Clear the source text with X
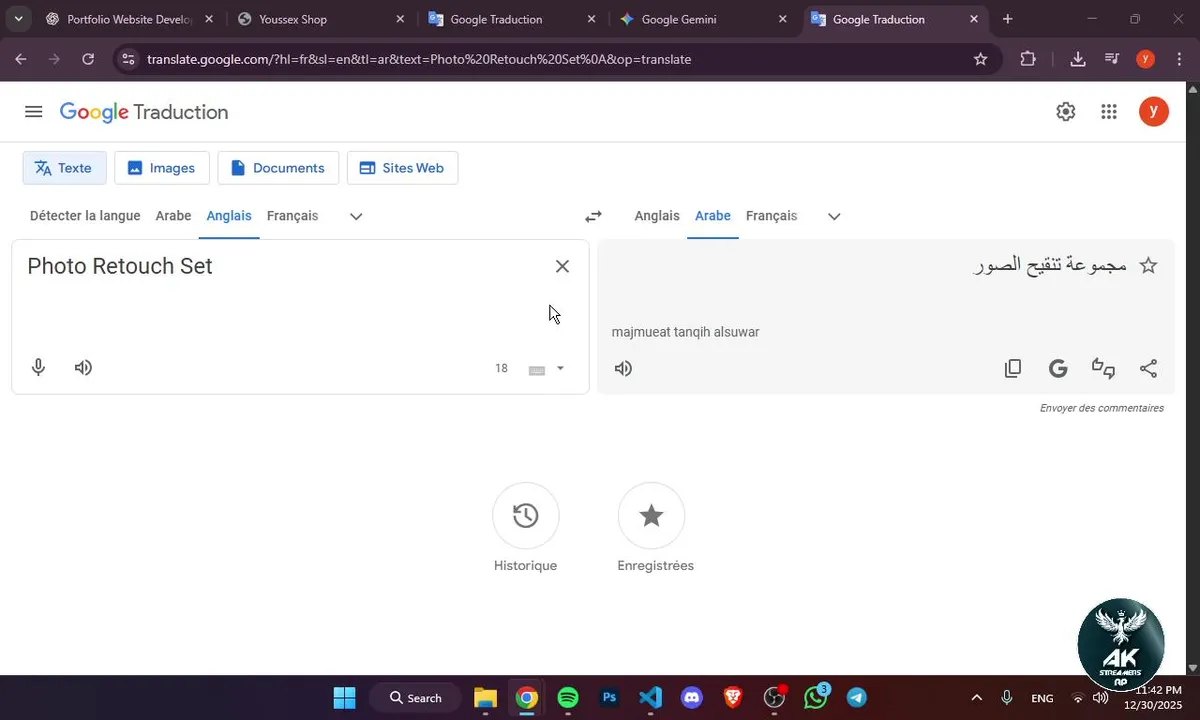The height and width of the screenshot is (720, 1200). 562,266
